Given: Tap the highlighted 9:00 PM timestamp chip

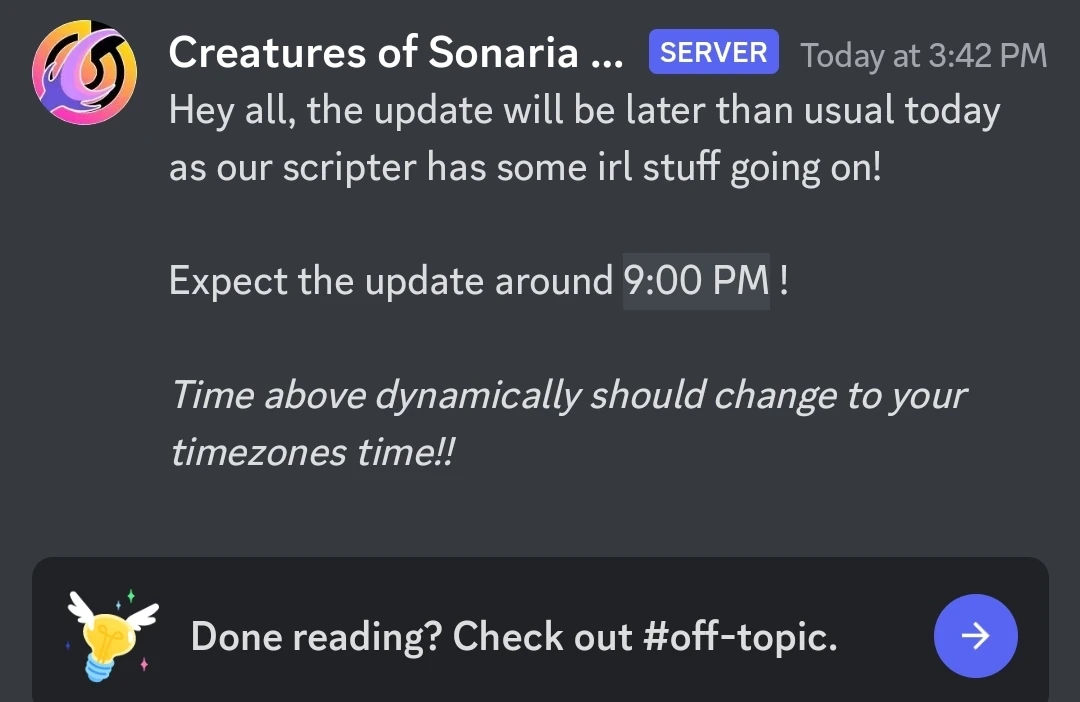Looking at the screenshot, I should click(695, 281).
